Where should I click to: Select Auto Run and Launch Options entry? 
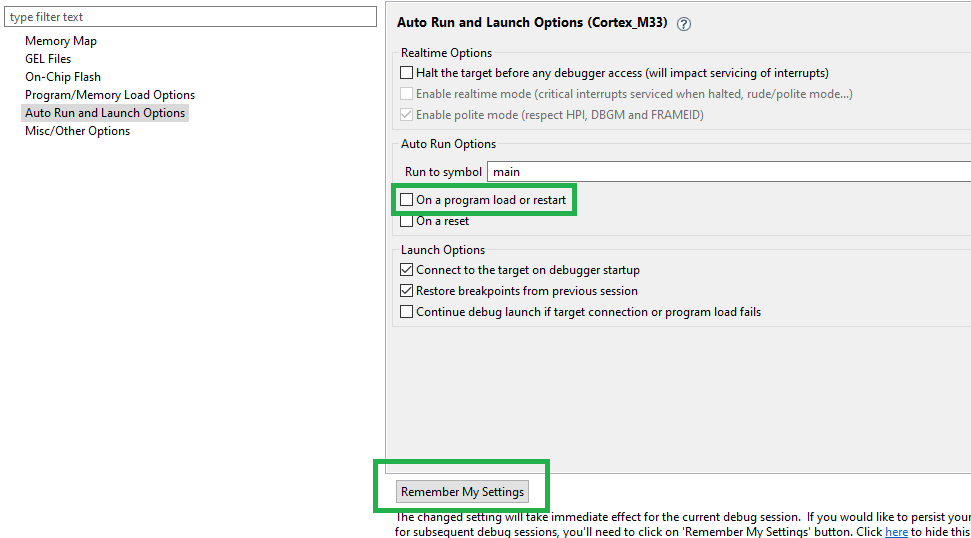click(105, 113)
